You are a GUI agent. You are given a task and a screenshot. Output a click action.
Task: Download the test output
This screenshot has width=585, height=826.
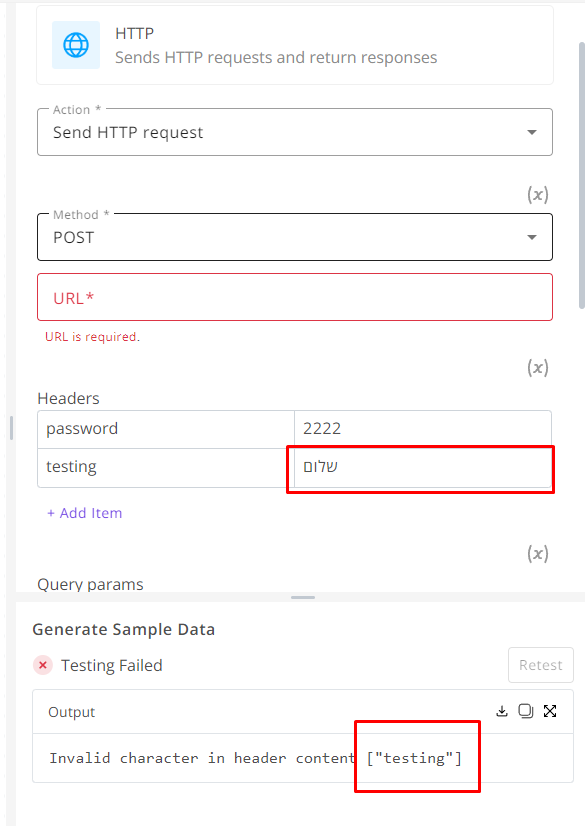click(502, 711)
